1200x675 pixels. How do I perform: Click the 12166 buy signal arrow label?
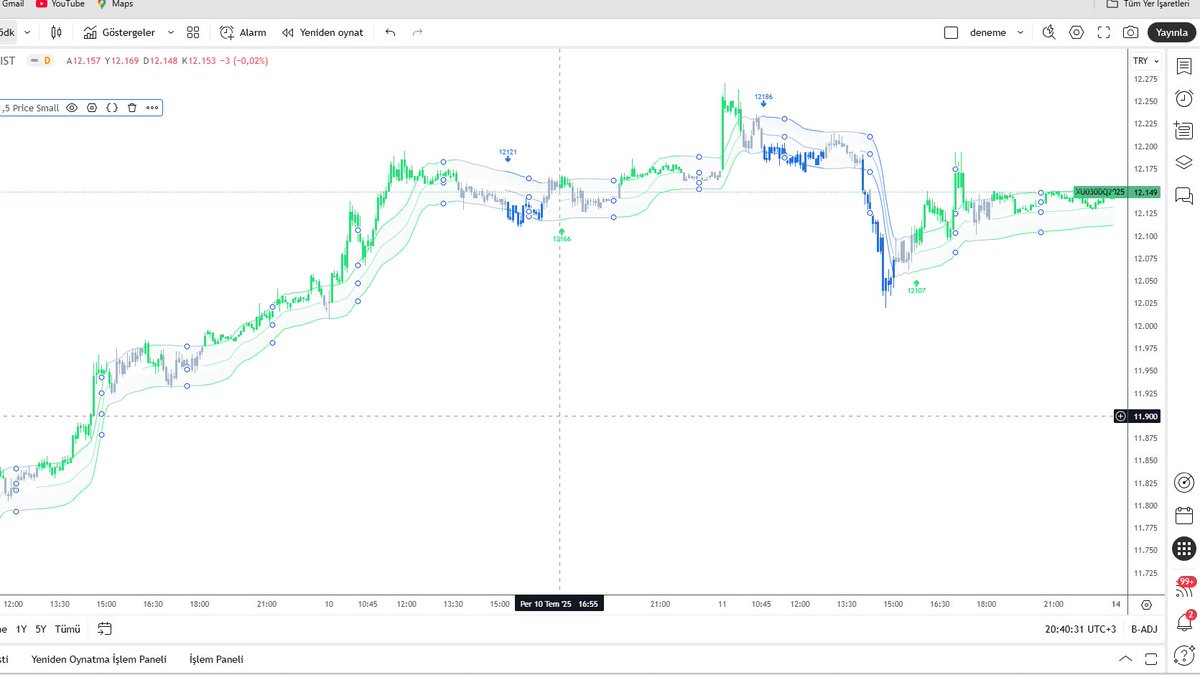coord(562,234)
